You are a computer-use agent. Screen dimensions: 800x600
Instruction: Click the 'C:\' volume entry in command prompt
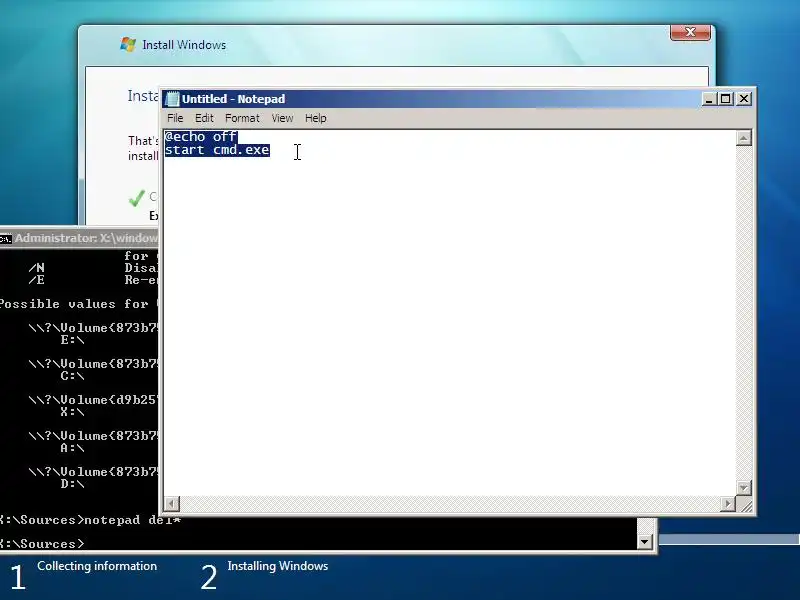(x=72, y=376)
